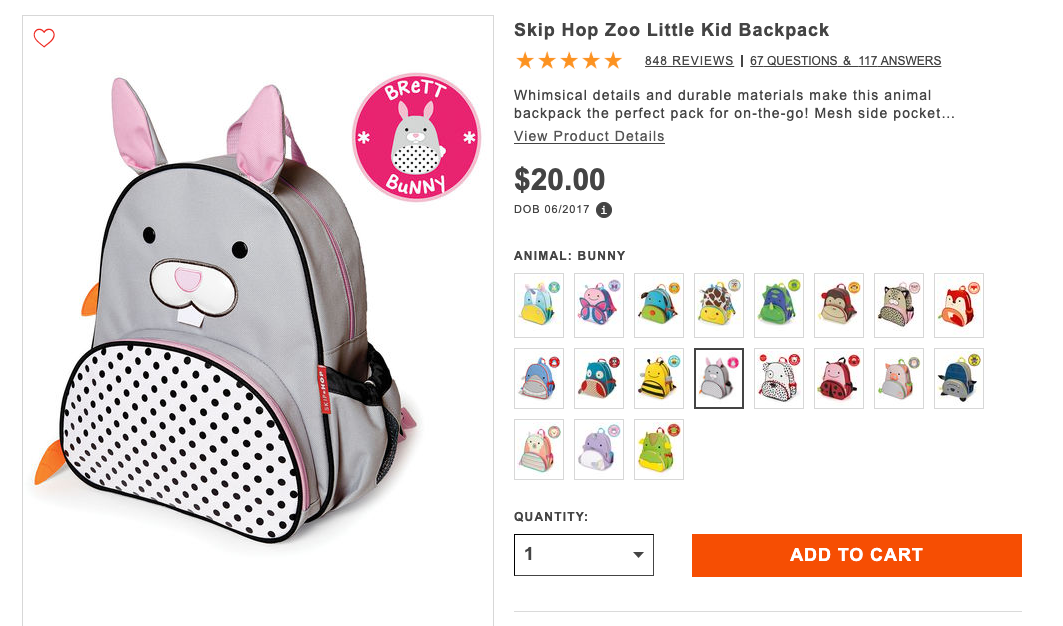Click the Brett Bunny badge icon

point(416,137)
